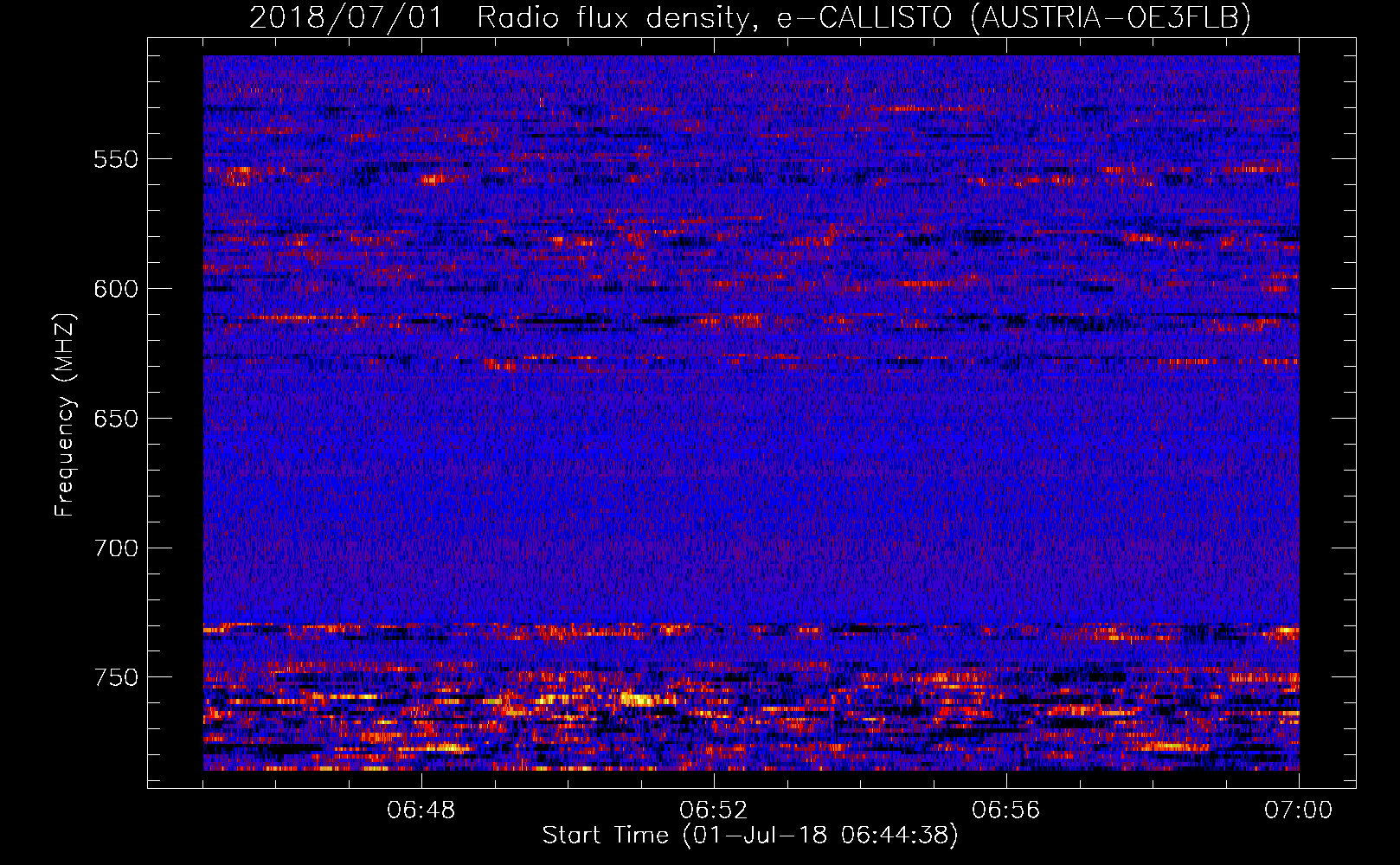
Task: Click the Start Time axis caption
Action: pyautogui.click(x=750, y=836)
